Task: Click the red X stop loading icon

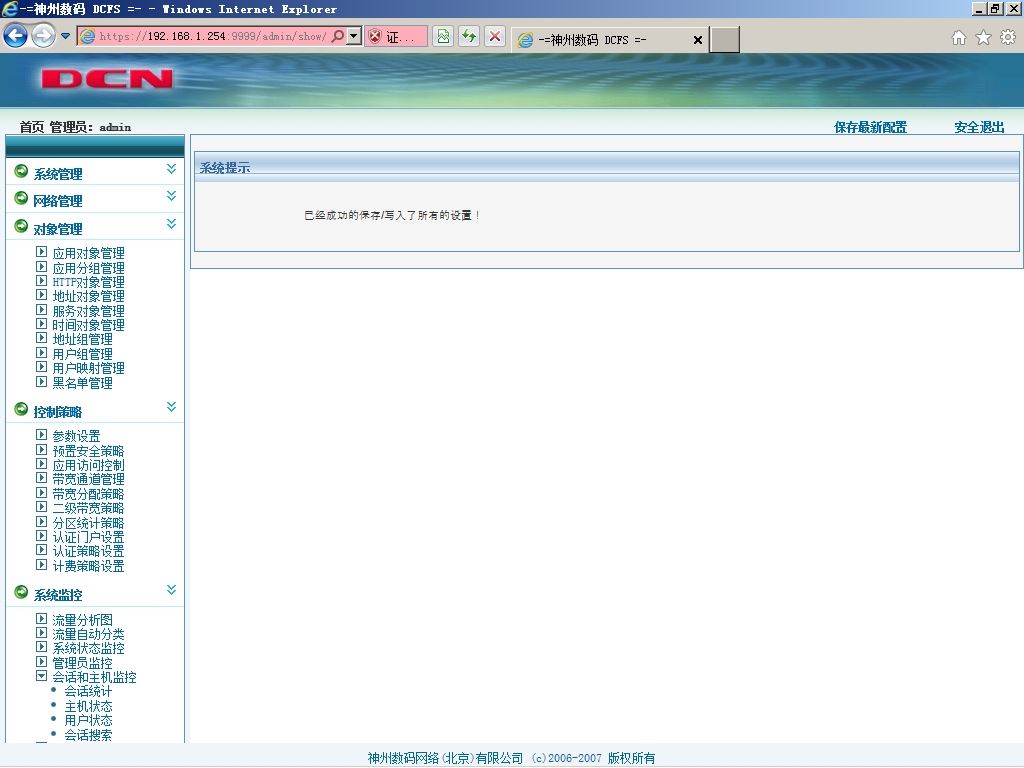Action: pyautogui.click(x=495, y=36)
